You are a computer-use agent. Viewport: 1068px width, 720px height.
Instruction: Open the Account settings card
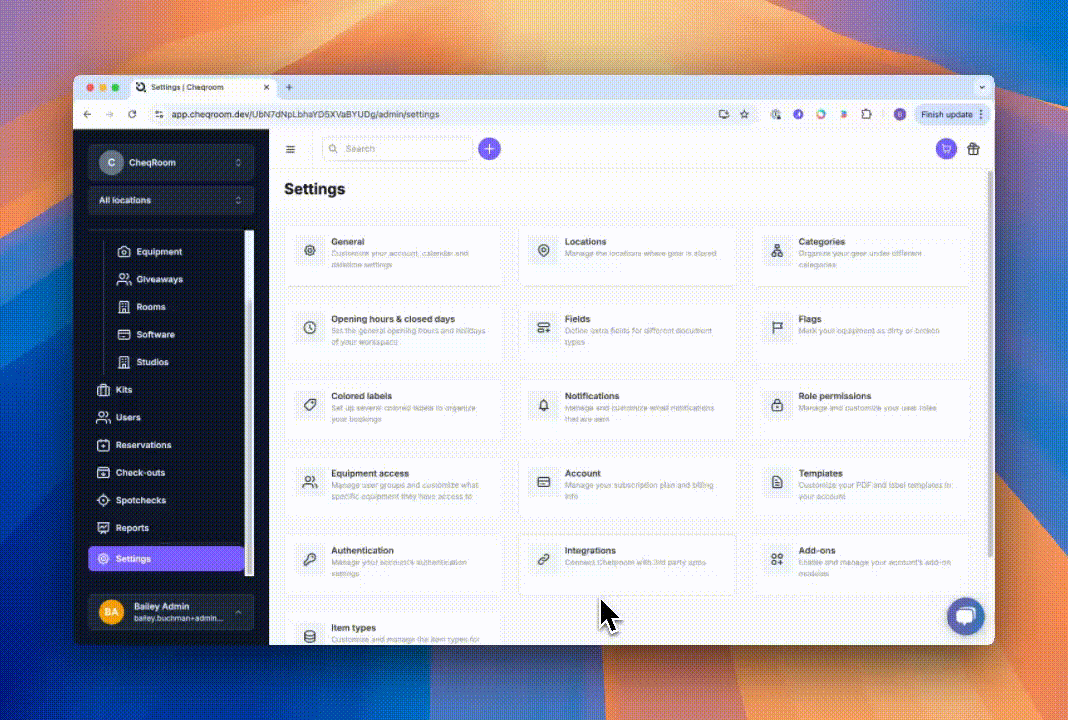(627, 488)
